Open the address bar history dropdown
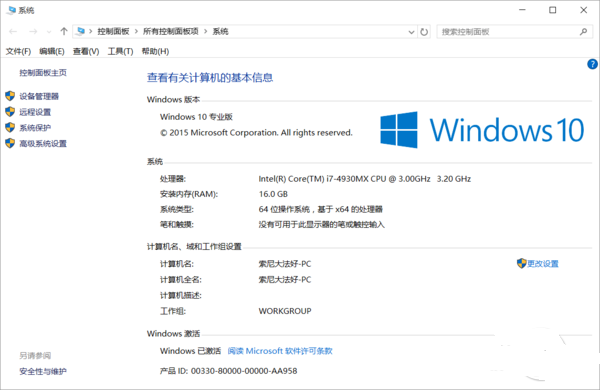 (x=411, y=32)
